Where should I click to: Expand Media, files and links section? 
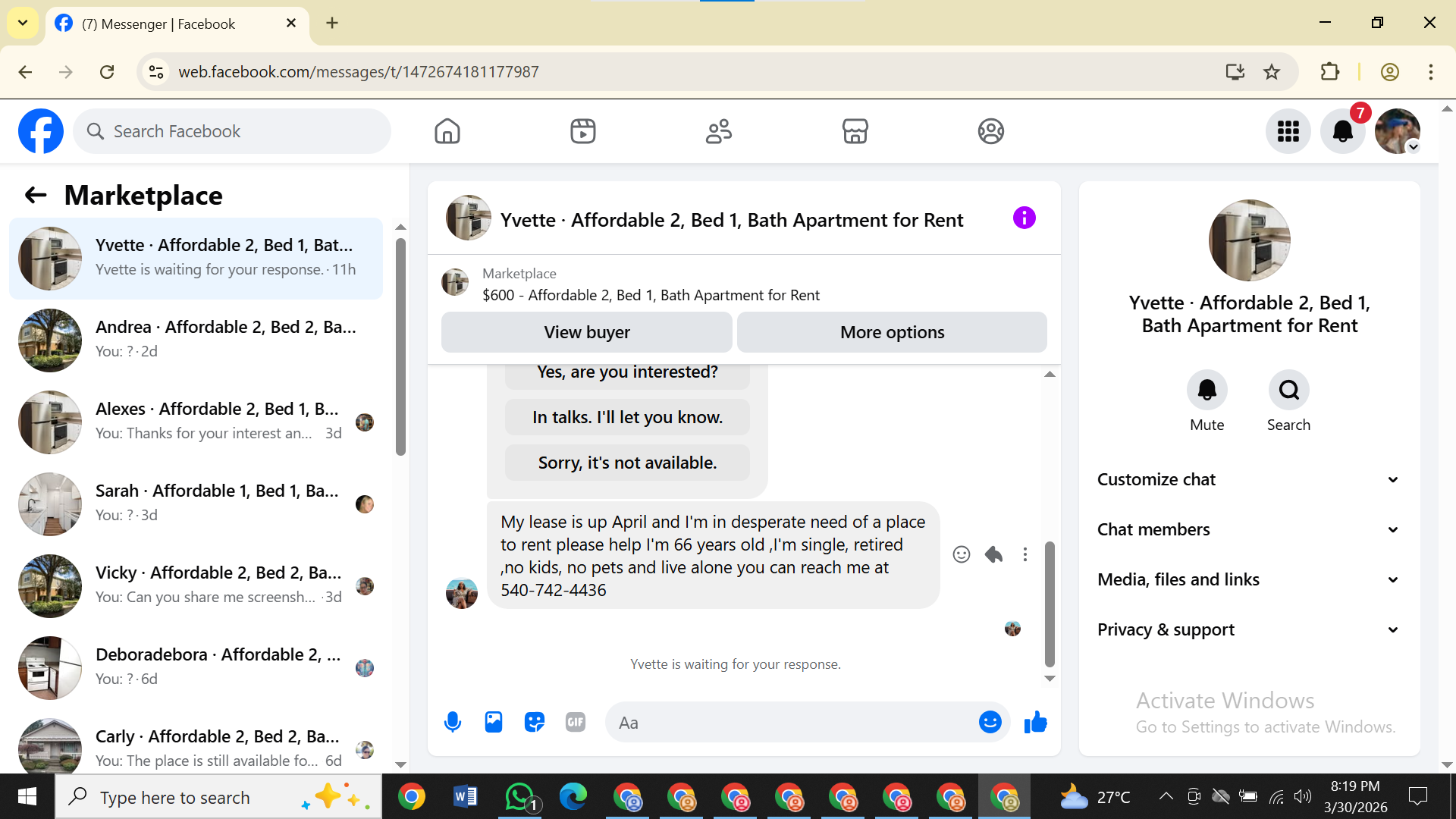pos(1249,579)
